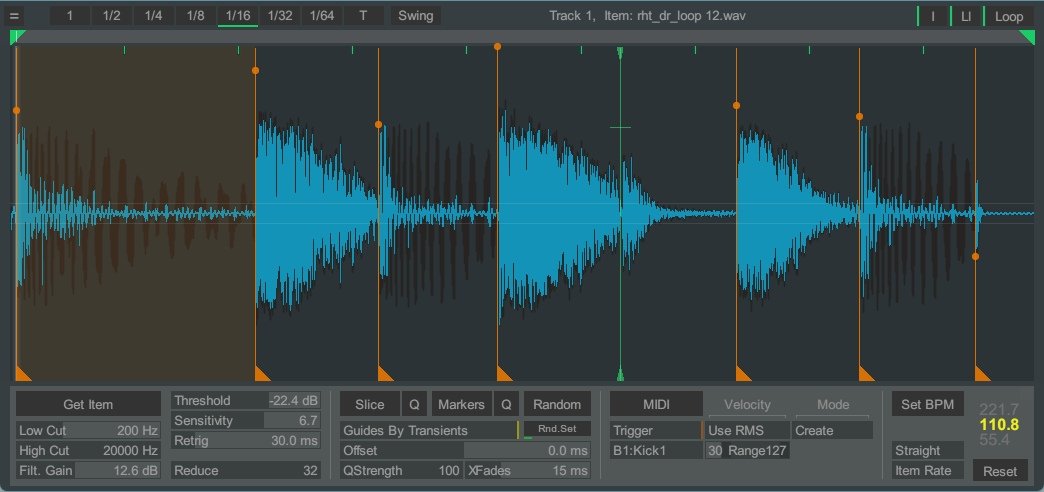
Task: Open the hamburger menu icon
Action: tap(14, 16)
